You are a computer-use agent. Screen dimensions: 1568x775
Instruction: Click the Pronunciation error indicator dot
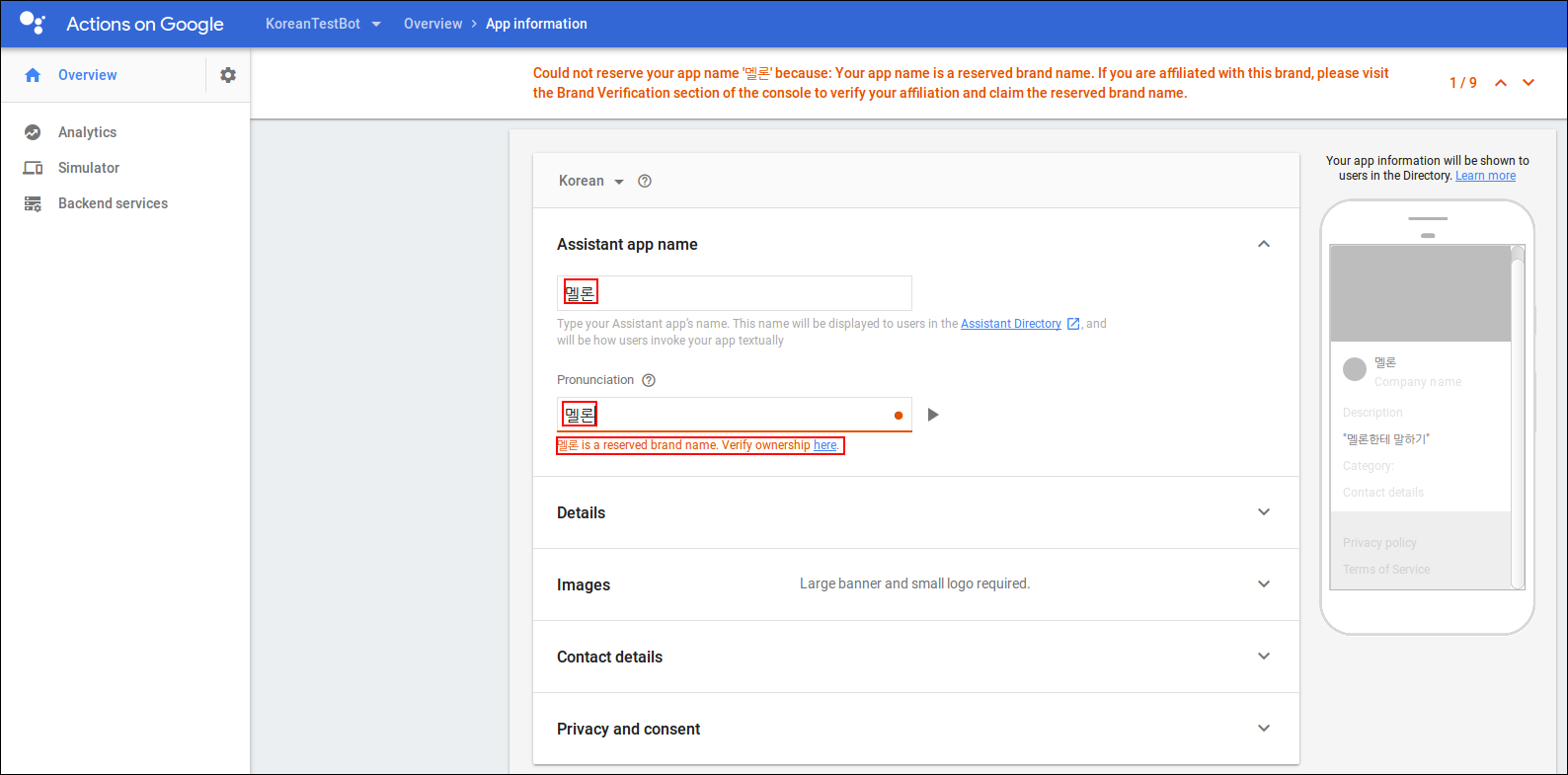click(x=899, y=416)
